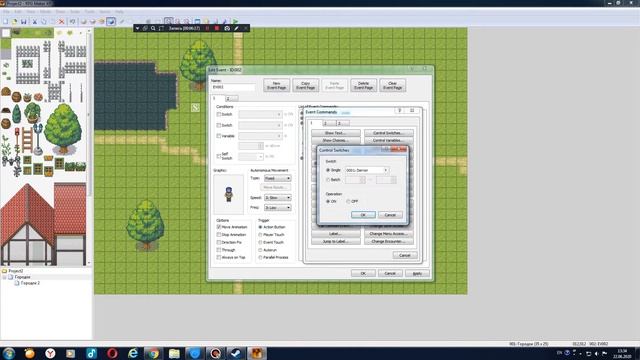Select the Single switch radio button
Viewport: 640px width, 360px height.
(x=328, y=170)
